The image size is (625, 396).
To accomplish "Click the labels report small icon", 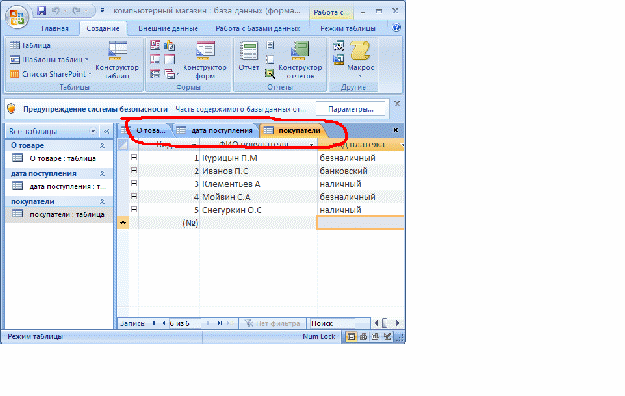I will click(270, 45).
